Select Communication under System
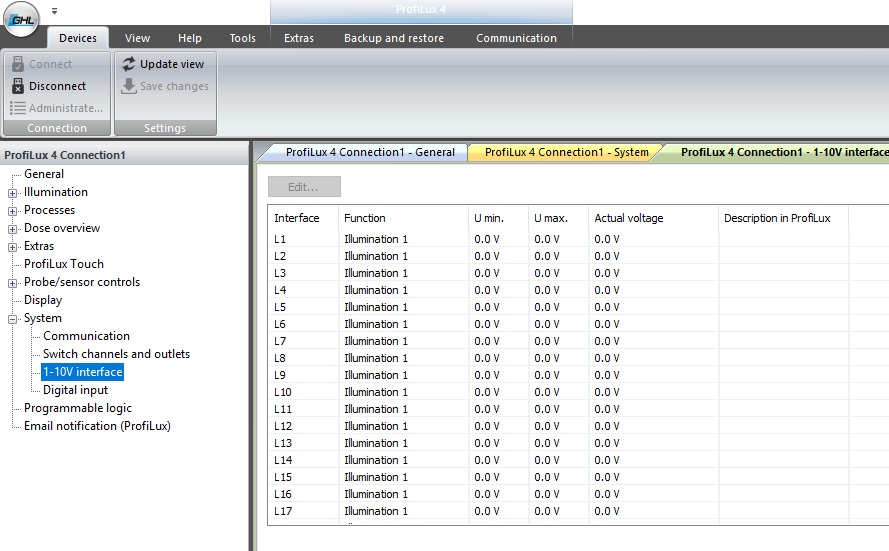Image resolution: width=889 pixels, height=551 pixels. pos(86,336)
